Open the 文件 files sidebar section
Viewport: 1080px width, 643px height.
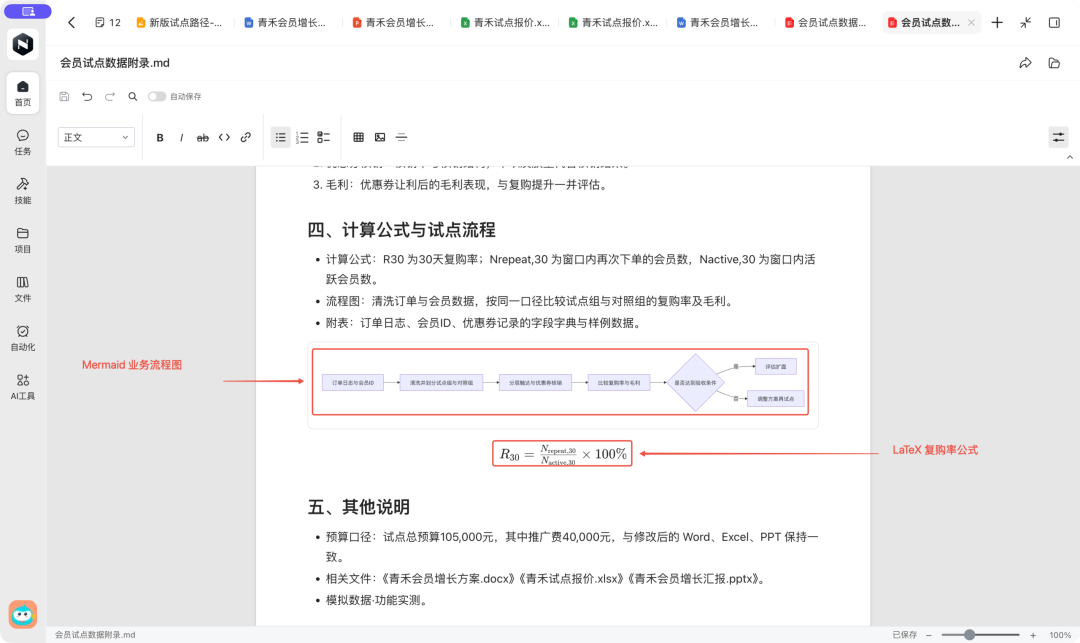23,289
